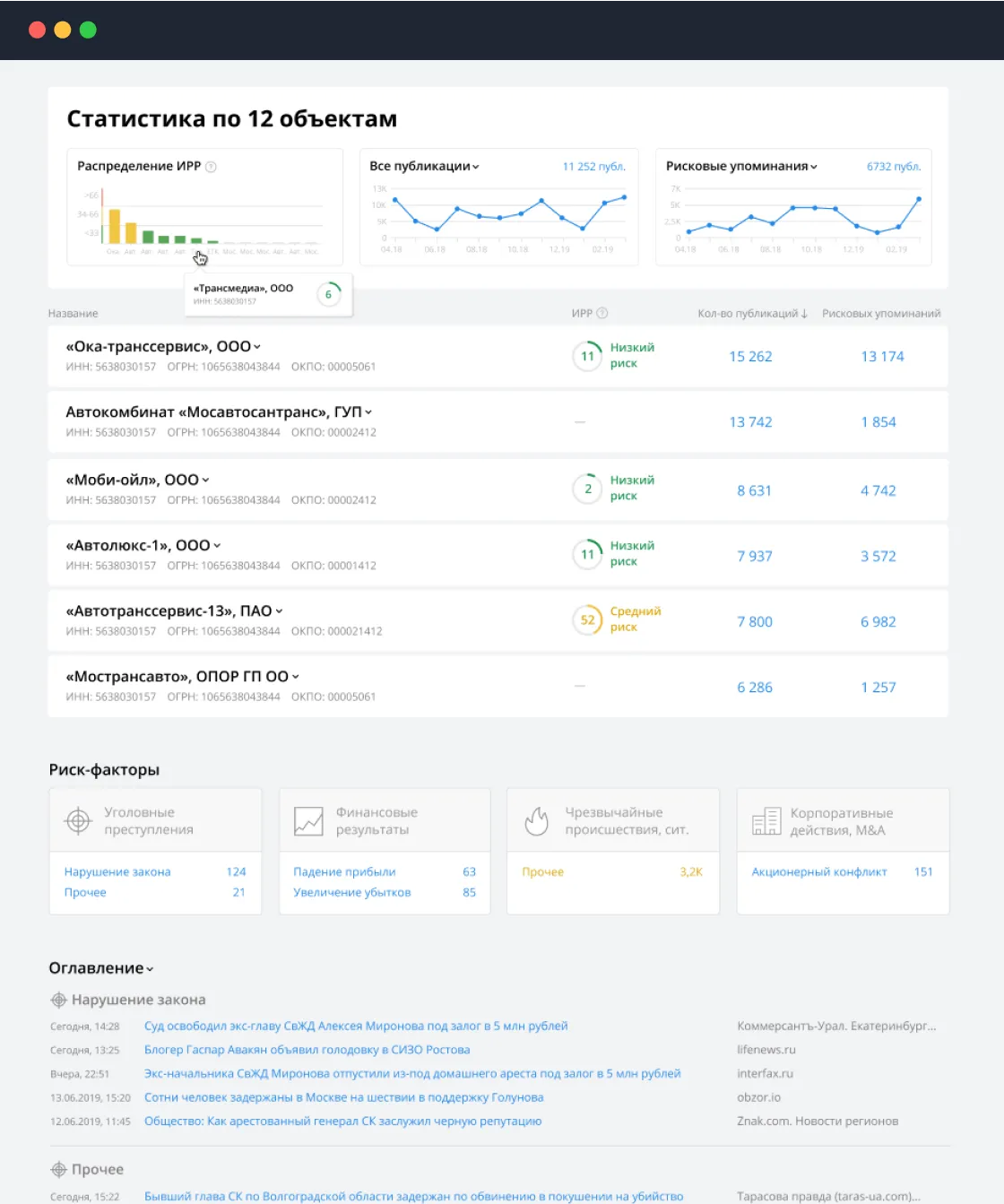Screen dimensions: 1004x1204
Task: Open Нарушение закона risk factor link
Action: [117, 871]
